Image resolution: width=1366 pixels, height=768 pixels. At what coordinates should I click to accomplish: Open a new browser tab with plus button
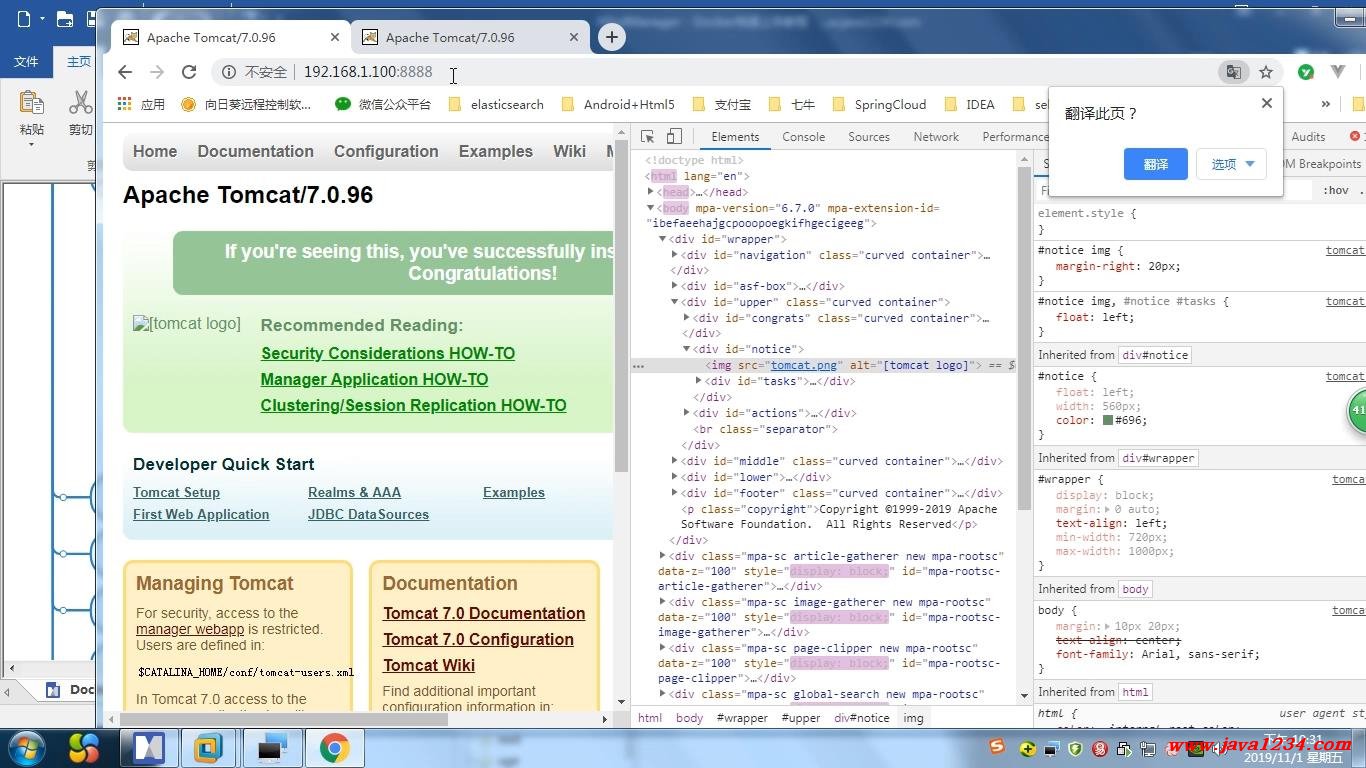coord(611,38)
